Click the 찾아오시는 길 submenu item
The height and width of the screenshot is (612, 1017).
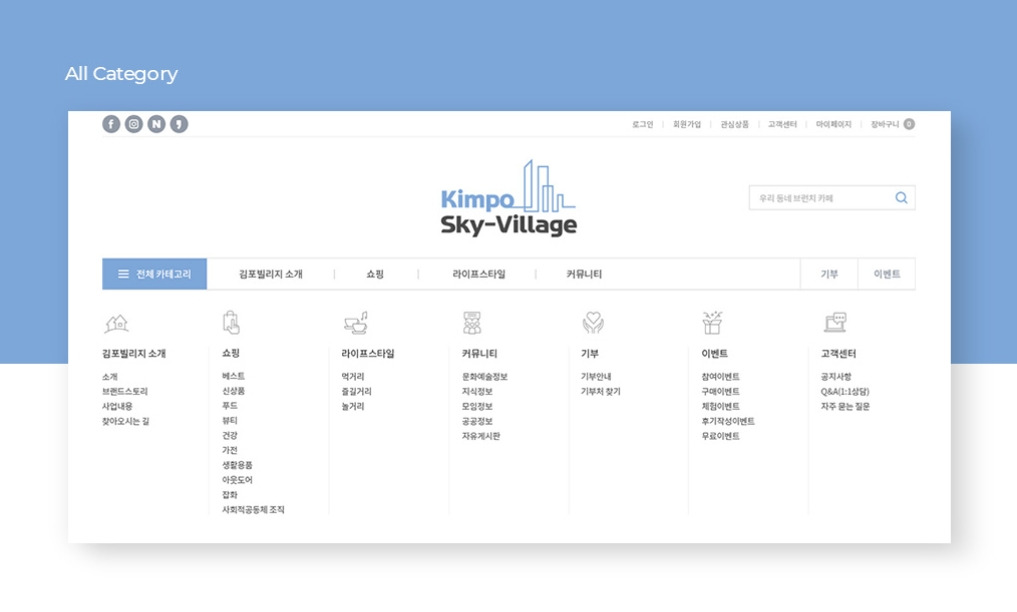(x=125, y=421)
